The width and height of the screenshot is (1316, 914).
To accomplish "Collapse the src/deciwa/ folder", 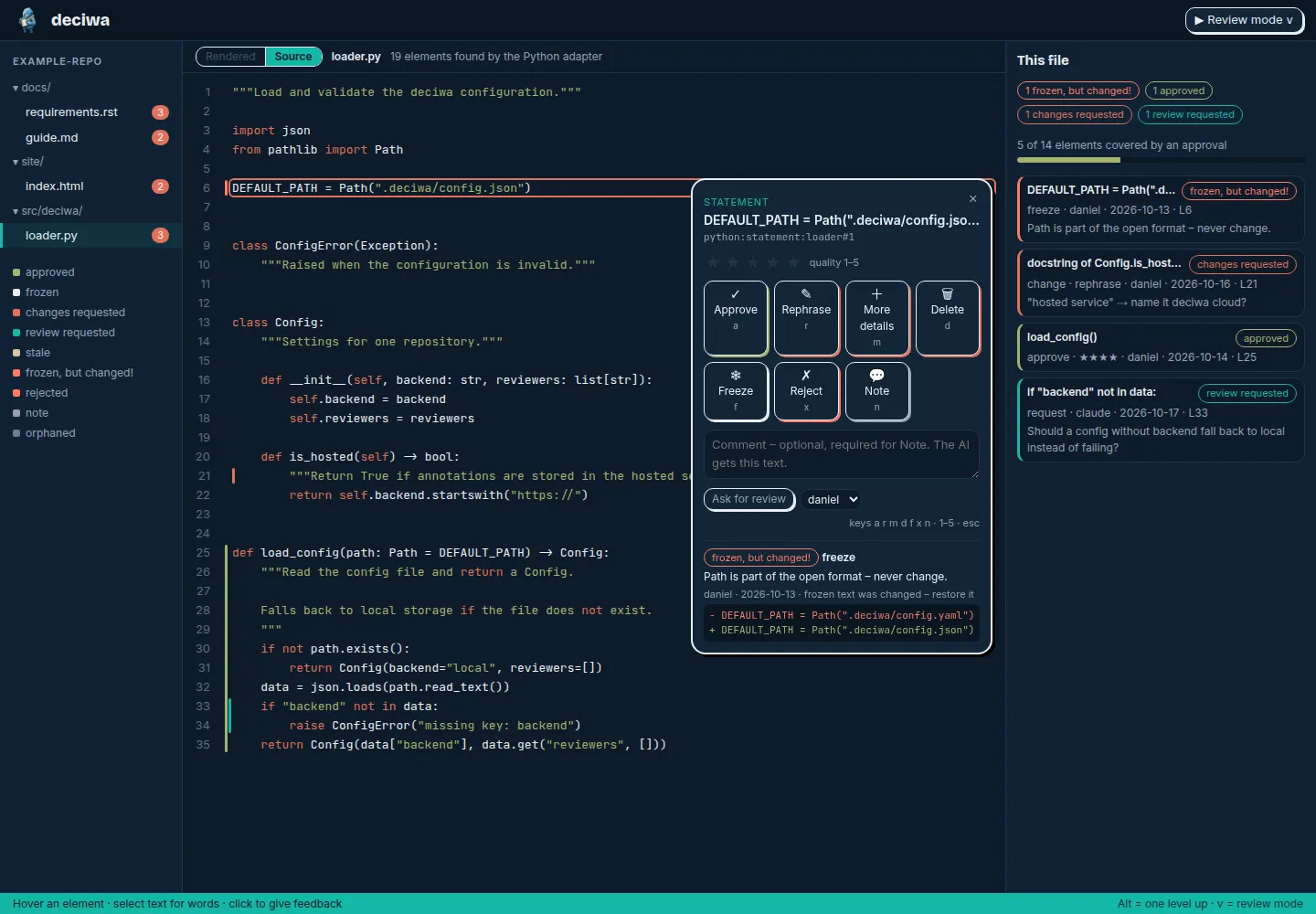I will point(48,211).
